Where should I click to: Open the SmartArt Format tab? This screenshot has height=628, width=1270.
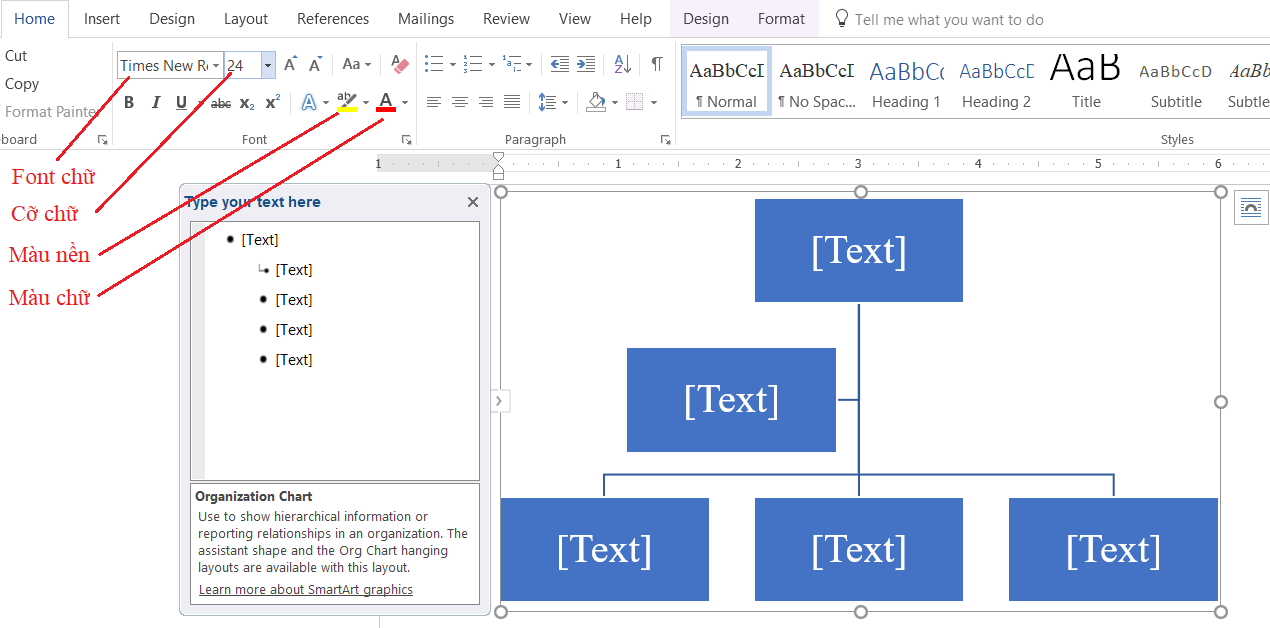click(x=781, y=18)
